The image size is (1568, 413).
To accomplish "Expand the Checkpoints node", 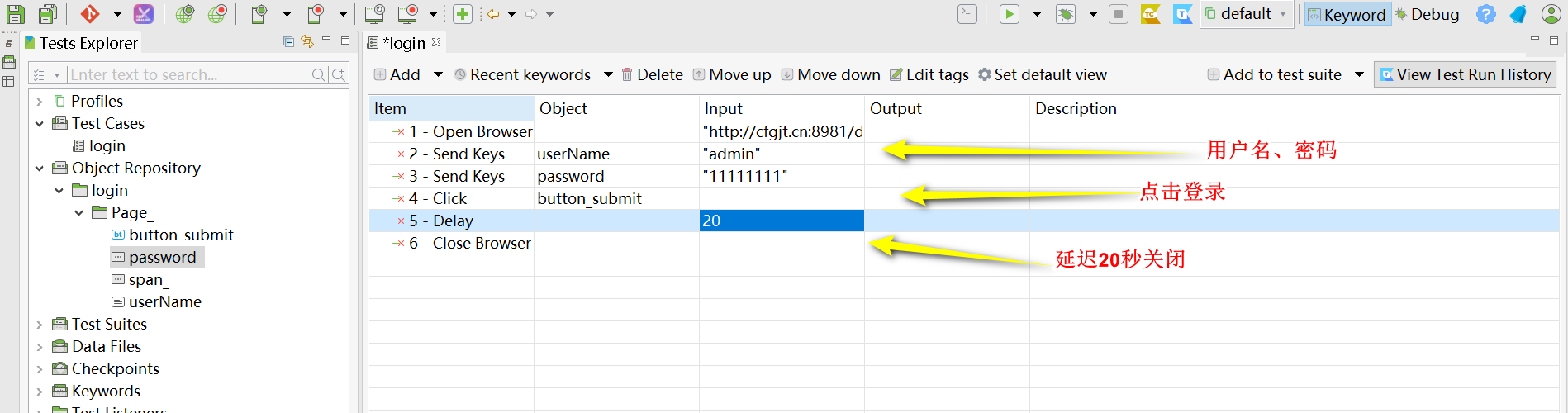I will [x=40, y=369].
